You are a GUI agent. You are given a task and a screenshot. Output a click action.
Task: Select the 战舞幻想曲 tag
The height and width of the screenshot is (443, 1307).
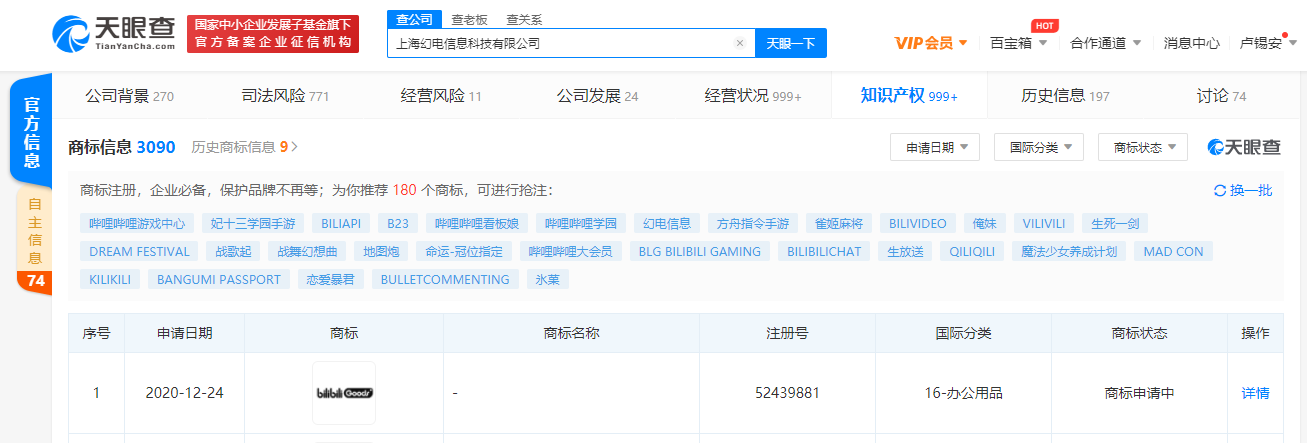coord(308,251)
